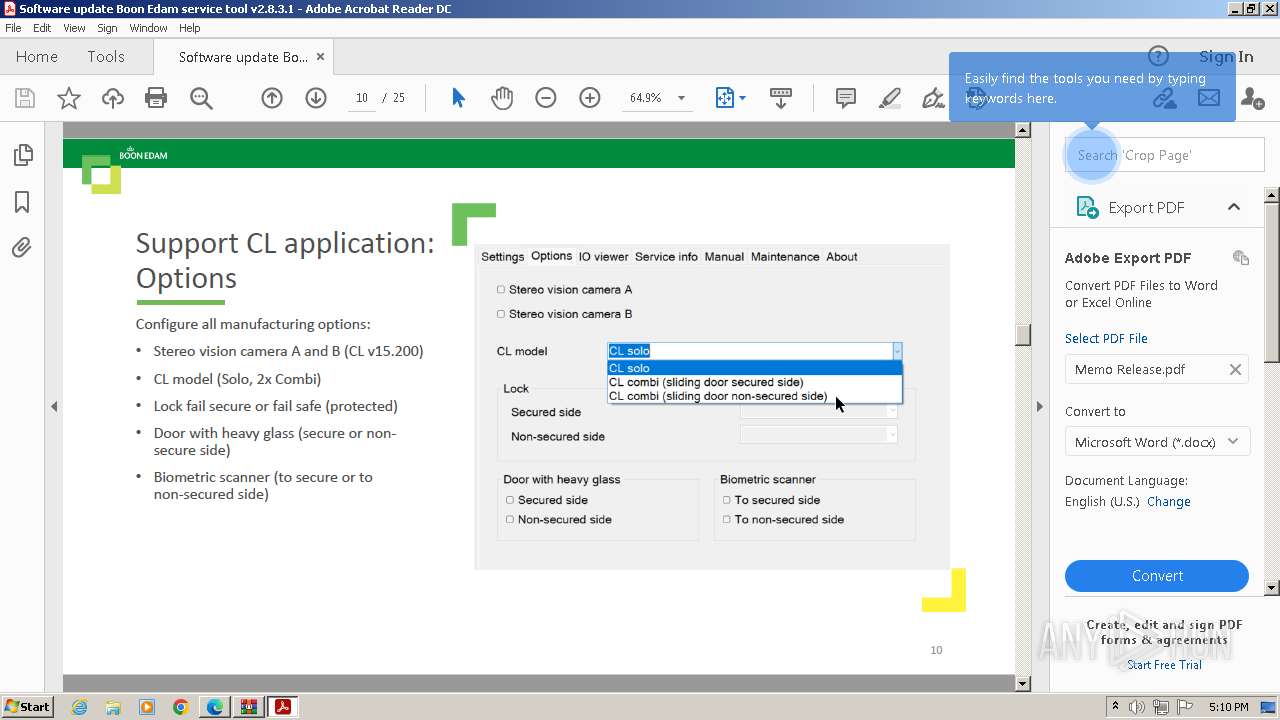The height and width of the screenshot is (720, 1280).
Task: Go to previous page arrow
Action: (x=272, y=98)
